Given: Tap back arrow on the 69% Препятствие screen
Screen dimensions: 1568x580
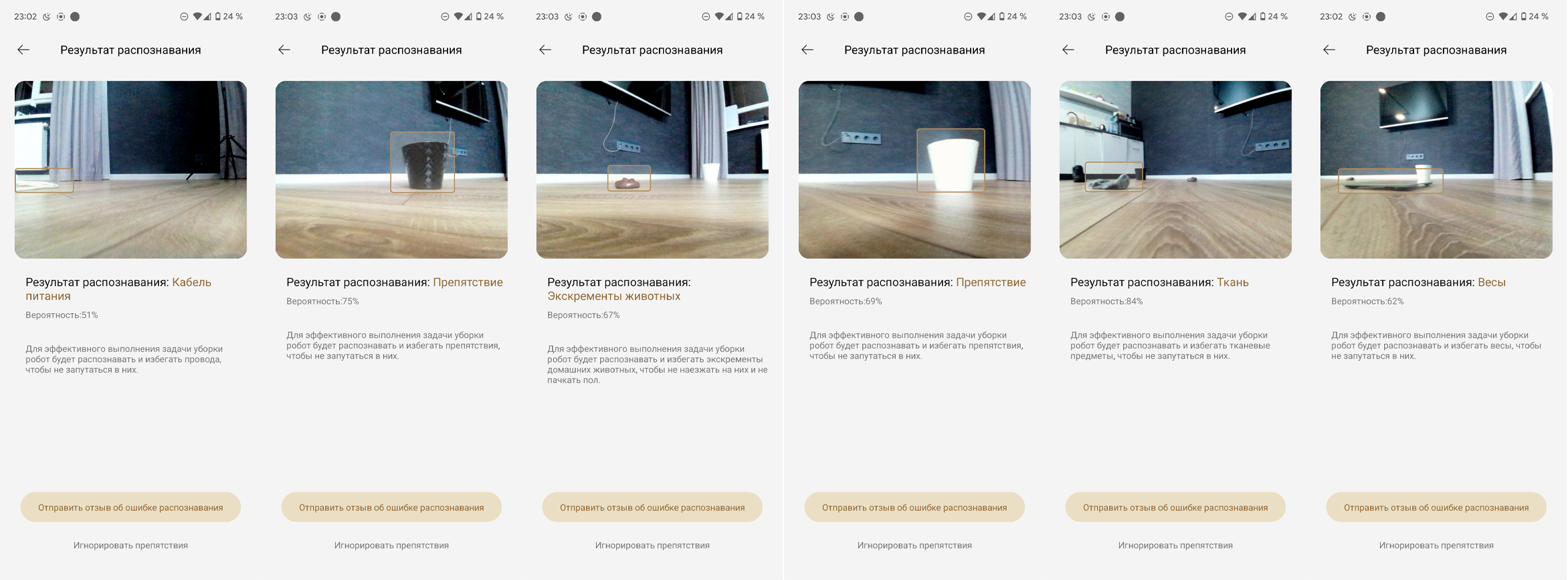Looking at the screenshot, I should [807, 50].
